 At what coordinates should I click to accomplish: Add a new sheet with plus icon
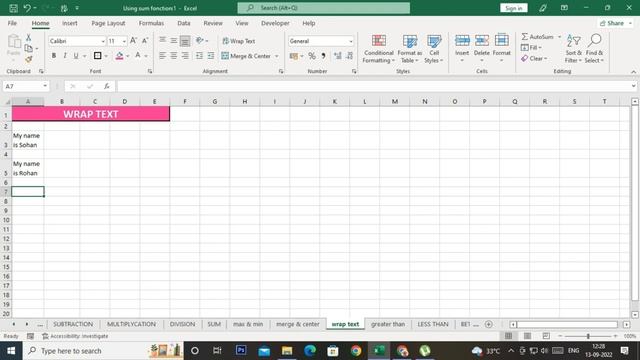[x=489, y=324]
